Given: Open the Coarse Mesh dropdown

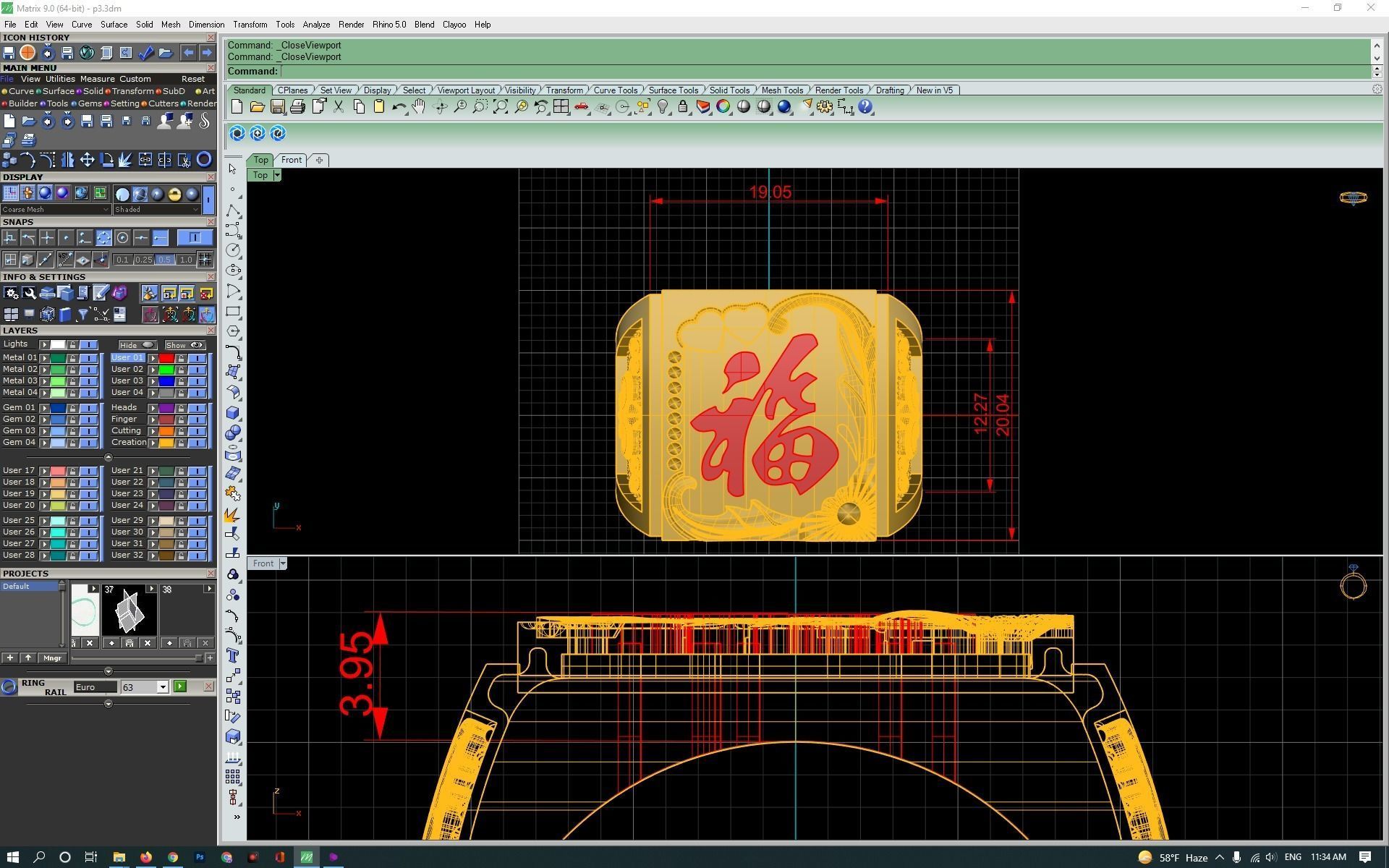Looking at the screenshot, I should coord(56,210).
